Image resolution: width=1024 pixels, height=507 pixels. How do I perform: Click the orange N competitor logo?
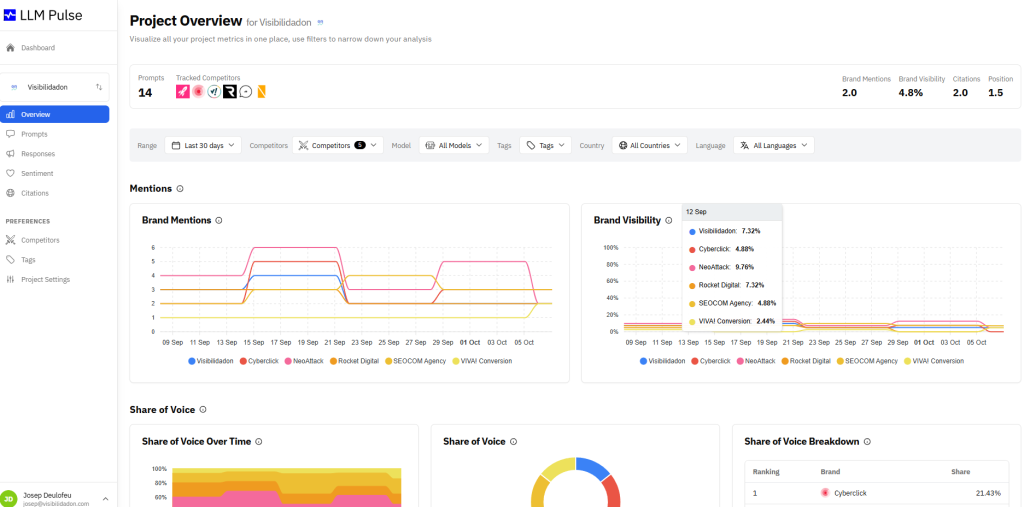click(261, 92)
